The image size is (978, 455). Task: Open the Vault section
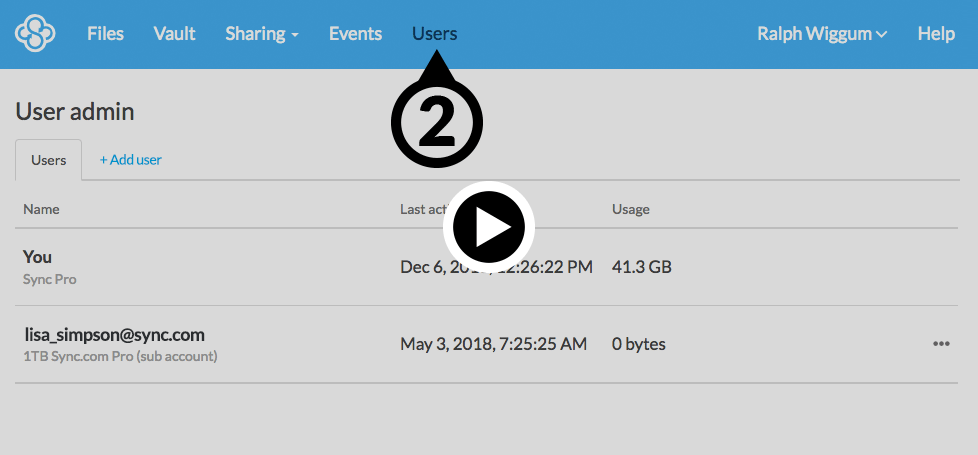174,34
